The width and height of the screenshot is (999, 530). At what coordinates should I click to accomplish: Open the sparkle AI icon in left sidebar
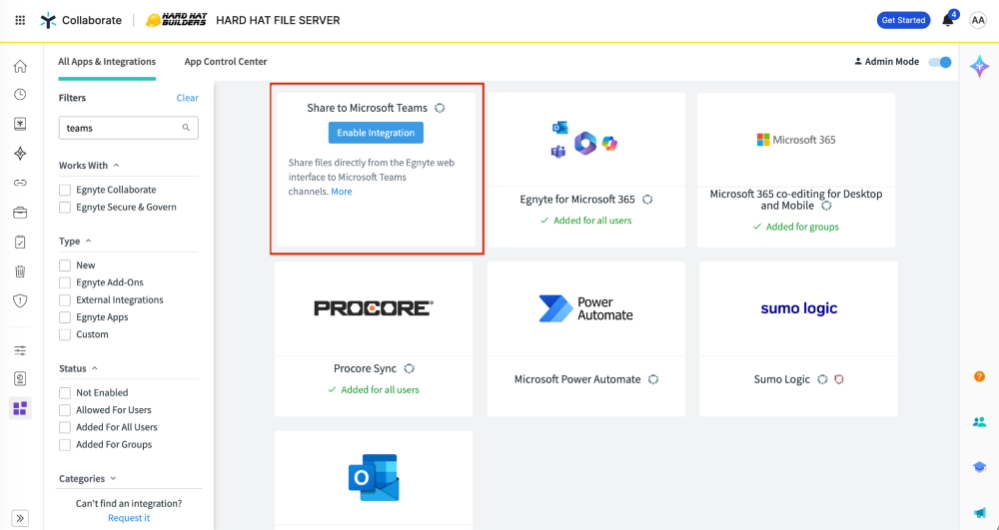pos(20,154)
